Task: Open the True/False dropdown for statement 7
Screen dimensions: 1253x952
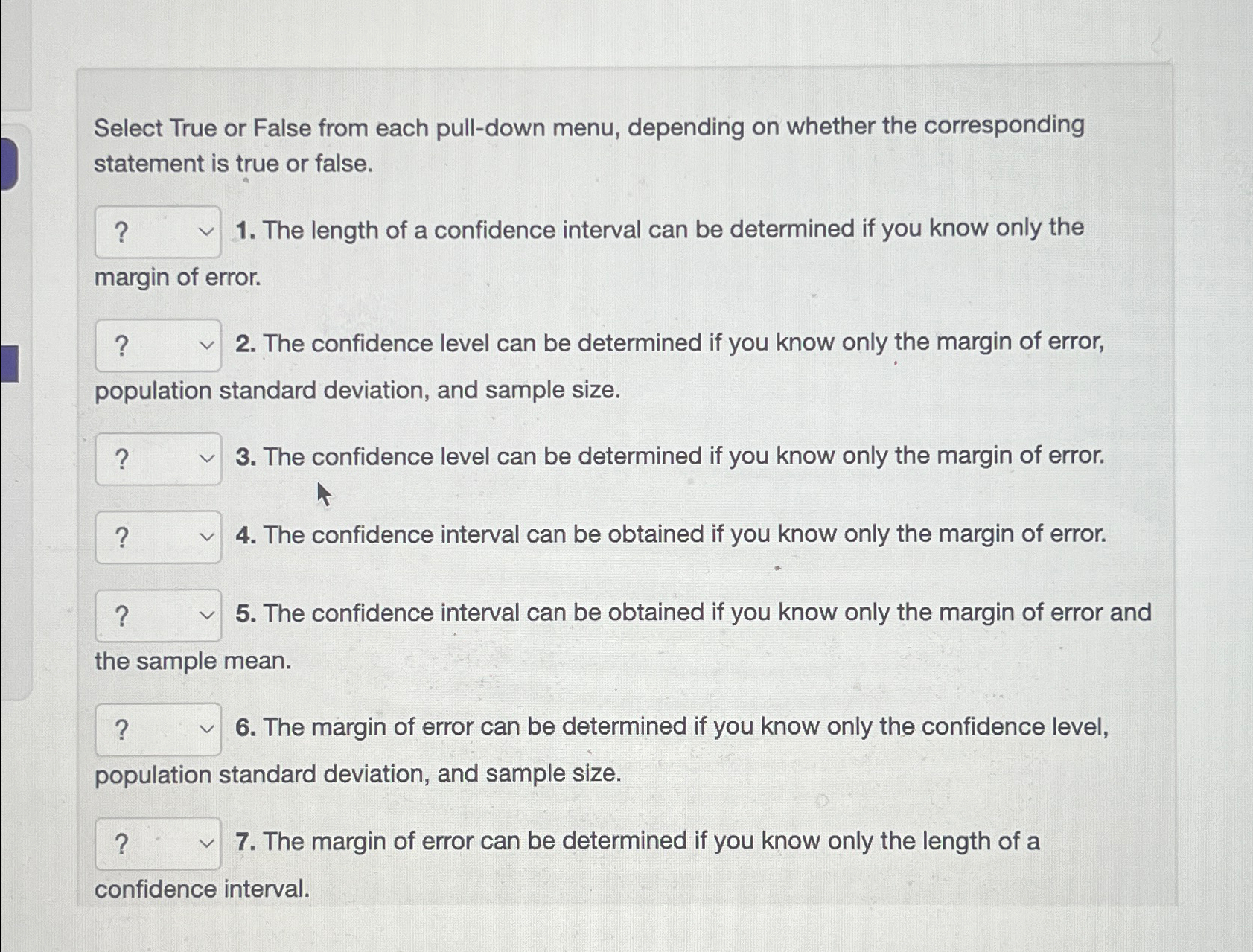Action: point(156,843)
